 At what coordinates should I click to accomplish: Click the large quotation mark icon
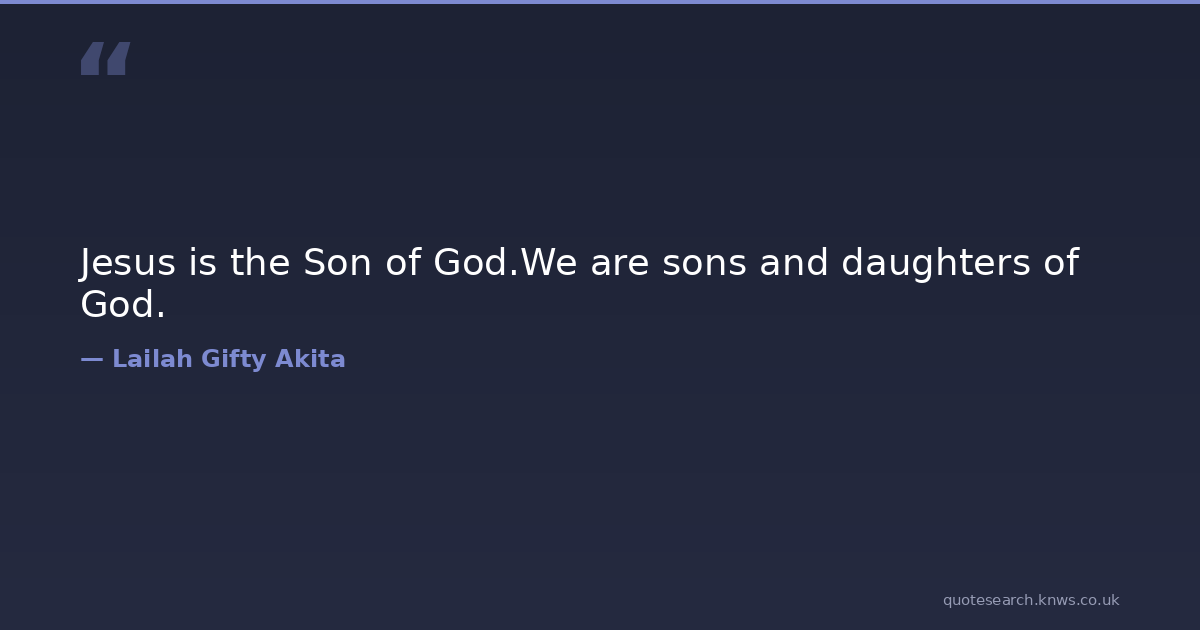[105, 59]
